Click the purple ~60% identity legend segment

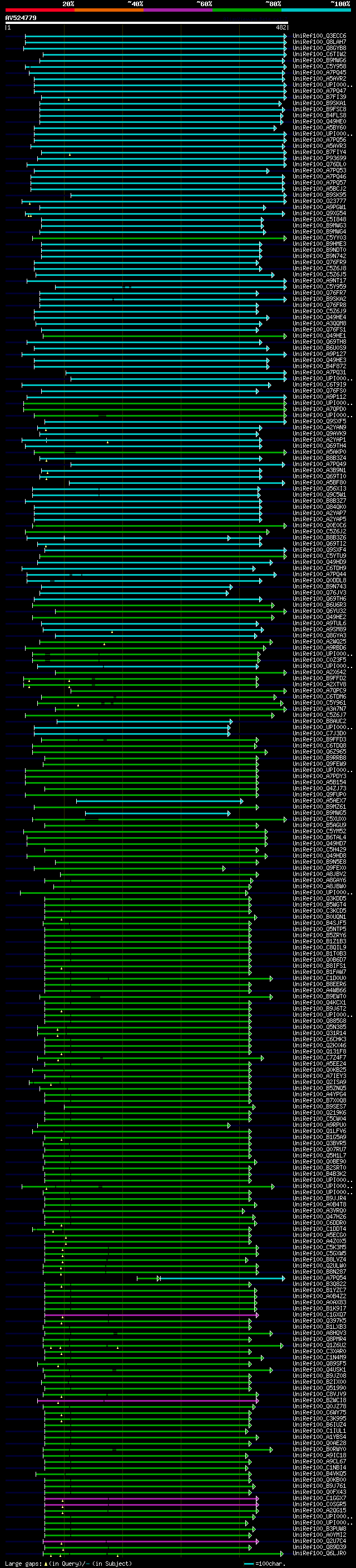pos(177,10)
